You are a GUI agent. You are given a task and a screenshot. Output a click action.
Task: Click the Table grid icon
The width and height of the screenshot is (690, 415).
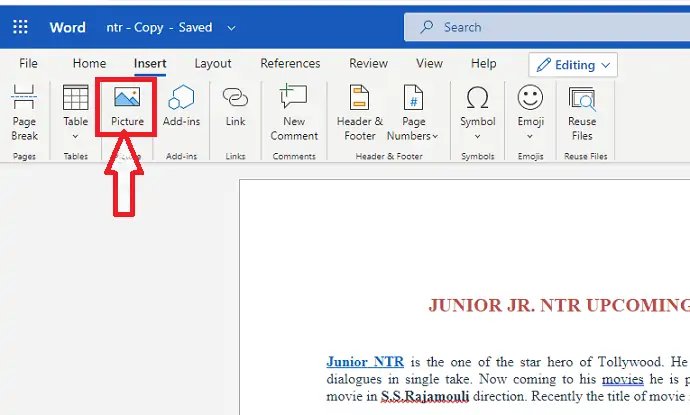coord(76,98)
